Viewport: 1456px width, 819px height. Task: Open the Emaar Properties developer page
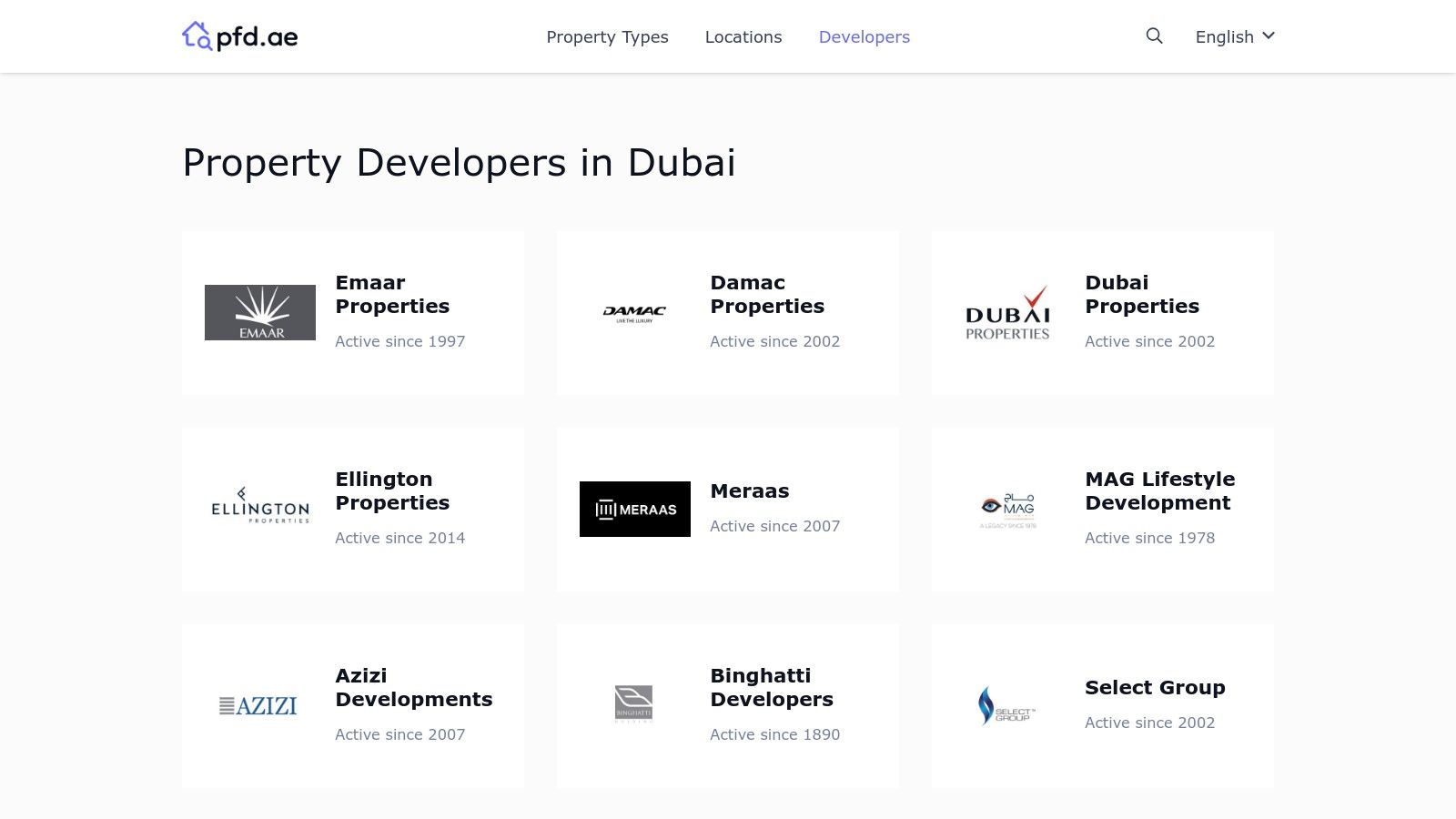[x=392, y=294]
